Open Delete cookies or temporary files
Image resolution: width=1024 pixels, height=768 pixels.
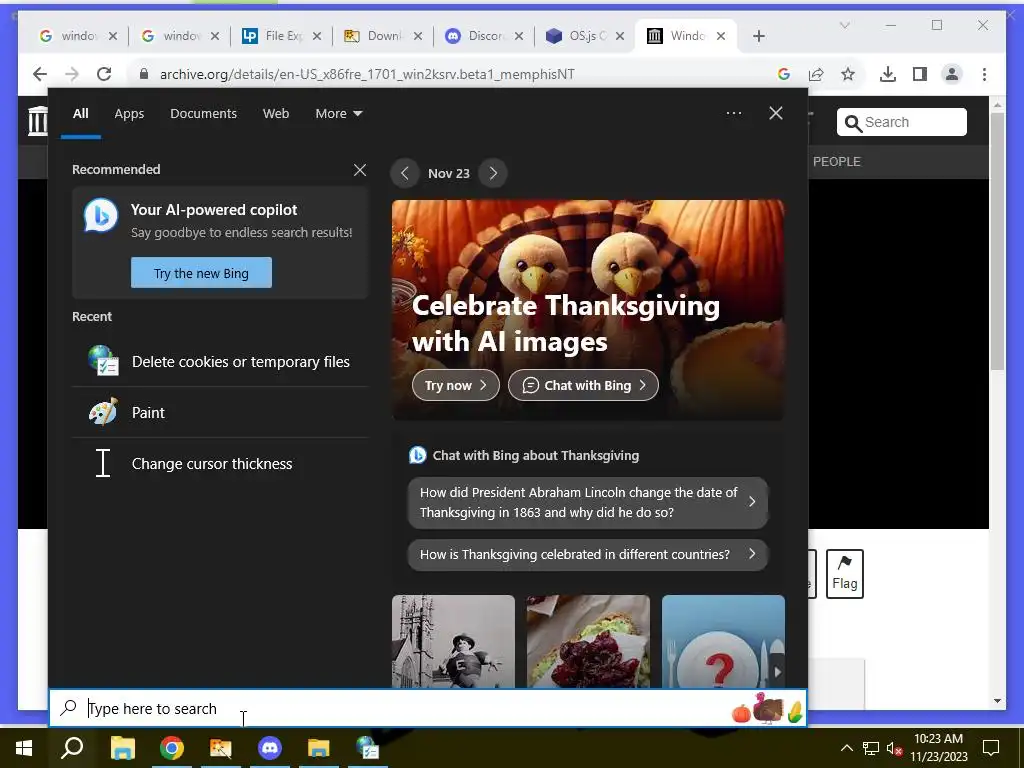pos(220,362)
